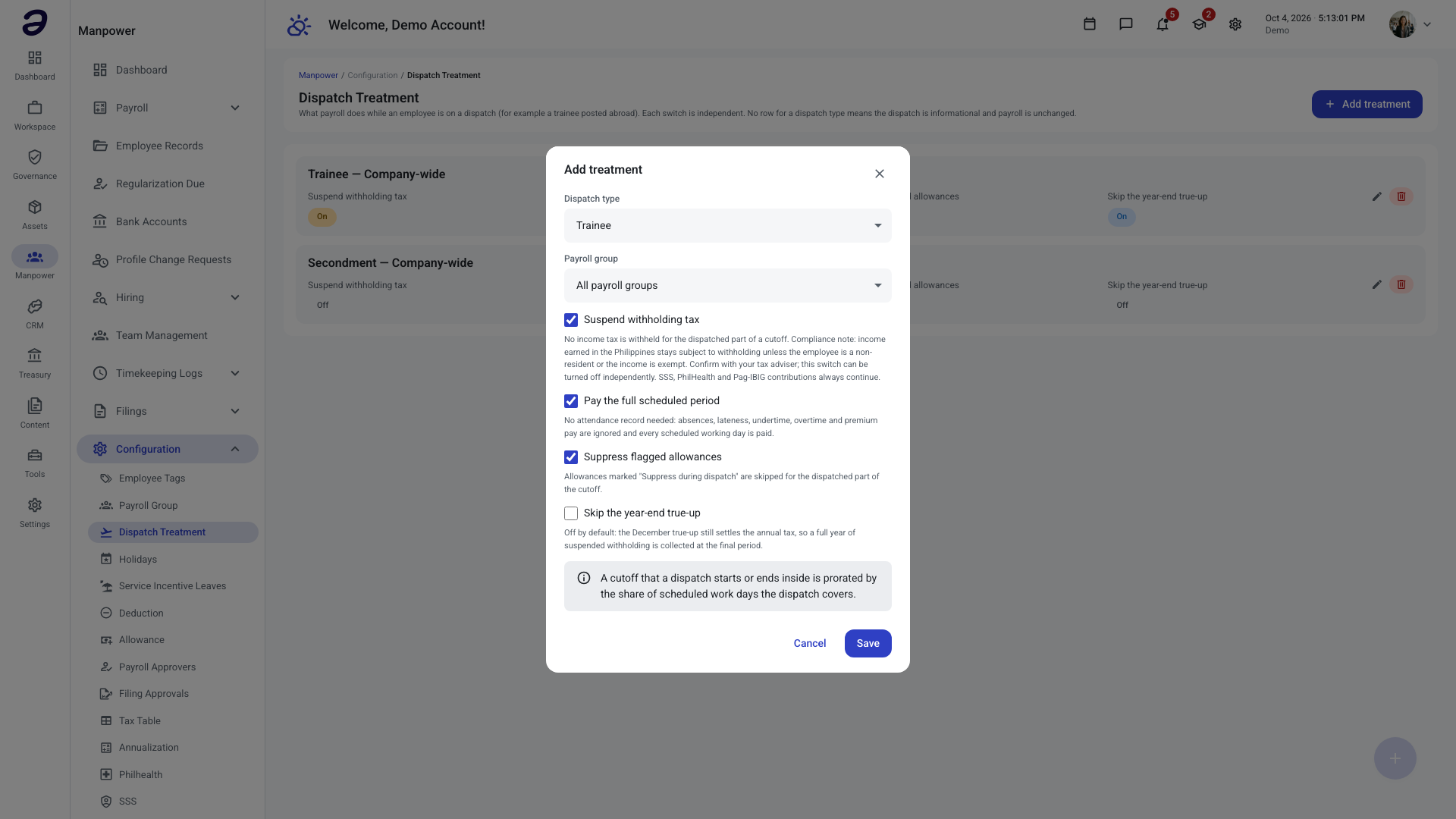Open the chat messages icon

coord(1126,24)
